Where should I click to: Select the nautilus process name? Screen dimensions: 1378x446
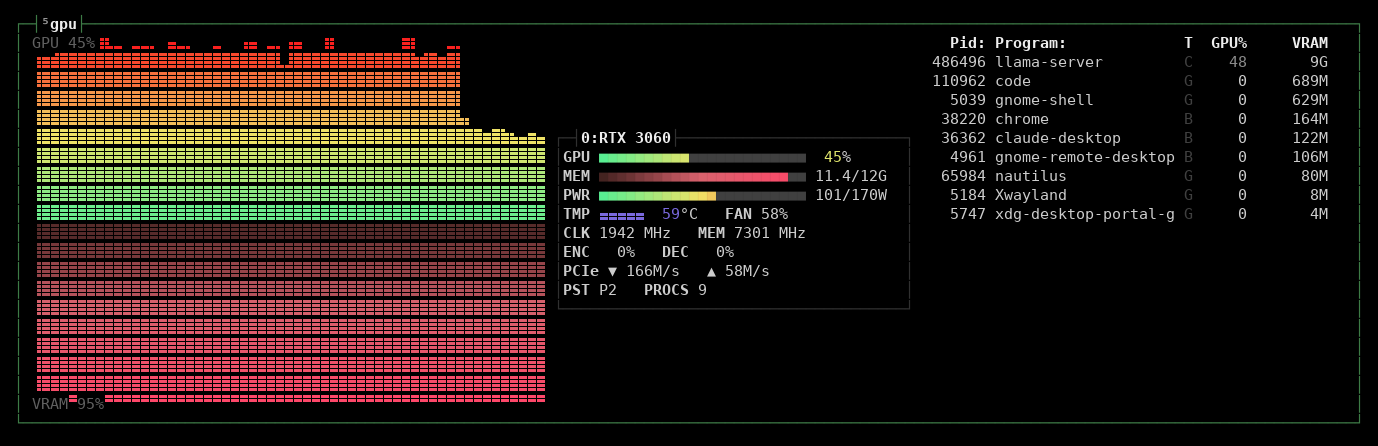[1031, 176]
